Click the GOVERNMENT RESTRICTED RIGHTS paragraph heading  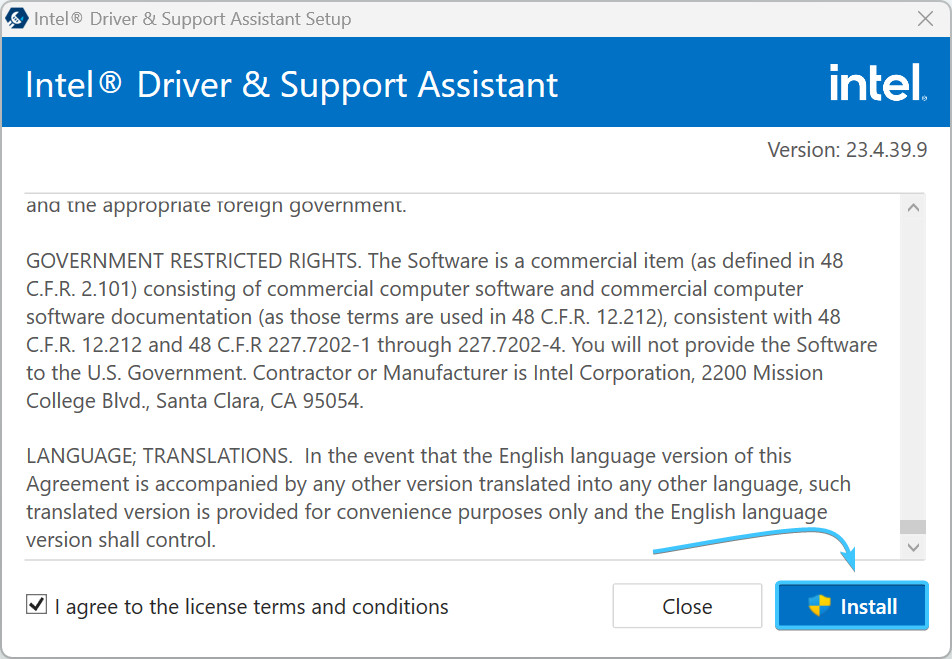[195, 261]
